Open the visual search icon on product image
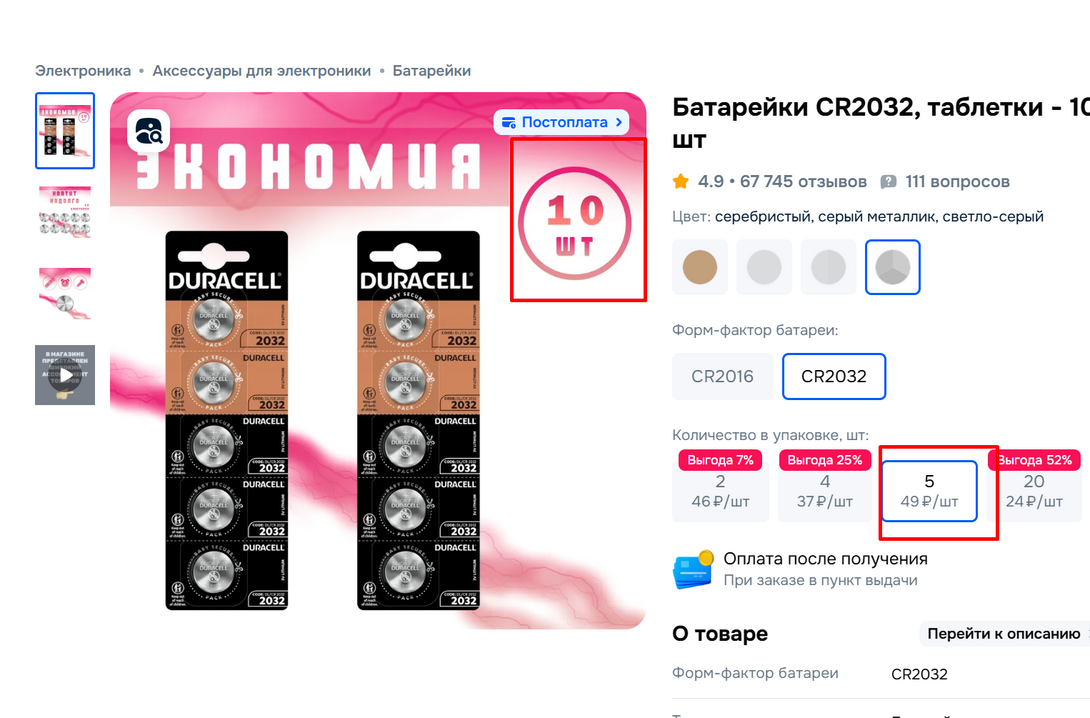 [x=148, y=131]
